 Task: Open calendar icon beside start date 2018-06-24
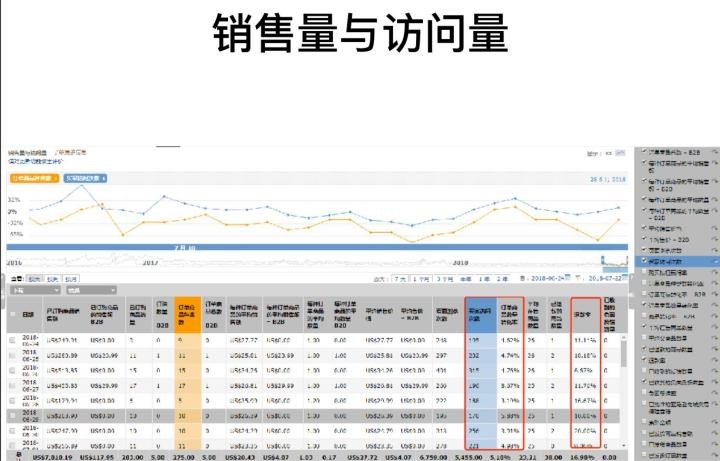coord(568,277)
